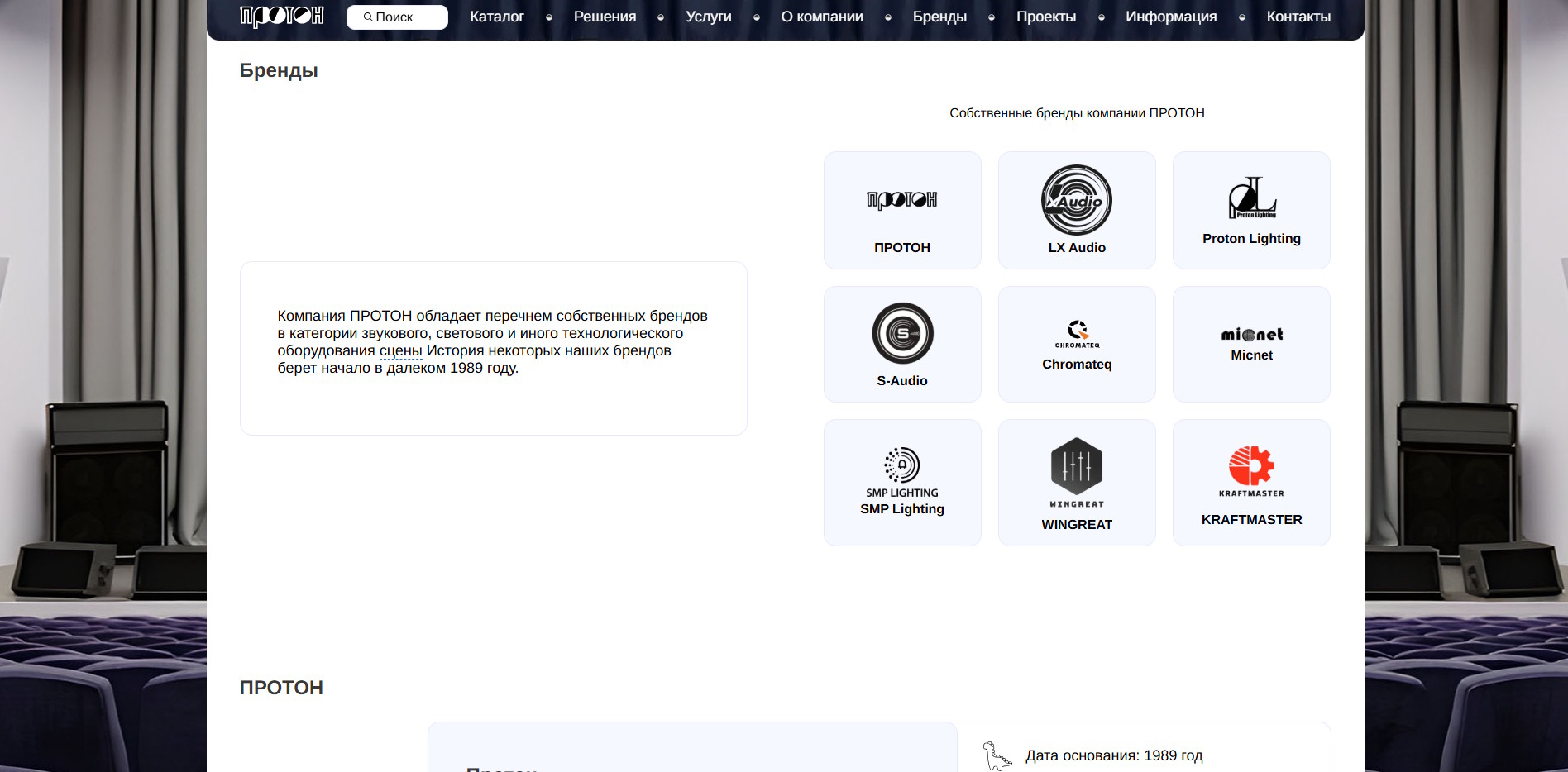Screen dimensions: 1568x772
Task: Click the ПРОТОН logo in the header
Action: (281, 17)
